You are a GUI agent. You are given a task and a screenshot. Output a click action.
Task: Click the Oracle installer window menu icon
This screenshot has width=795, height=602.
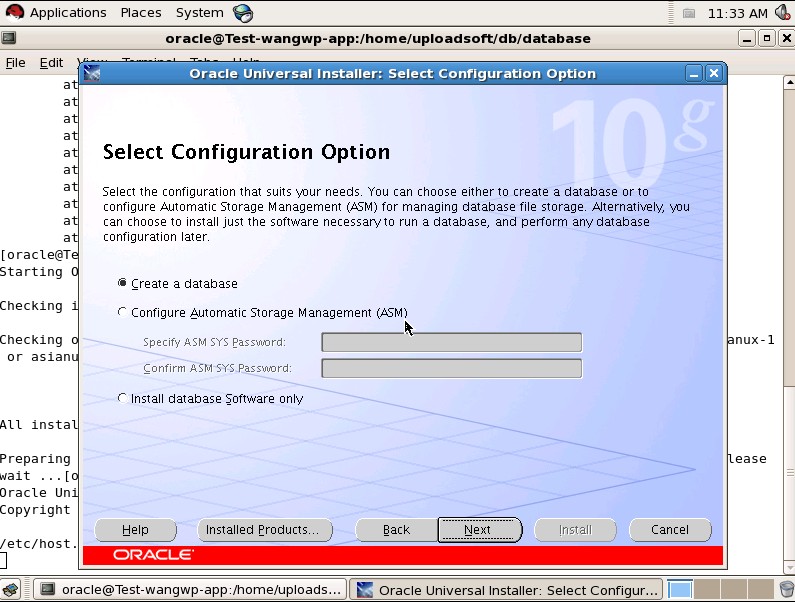click(x=92, y=73)
